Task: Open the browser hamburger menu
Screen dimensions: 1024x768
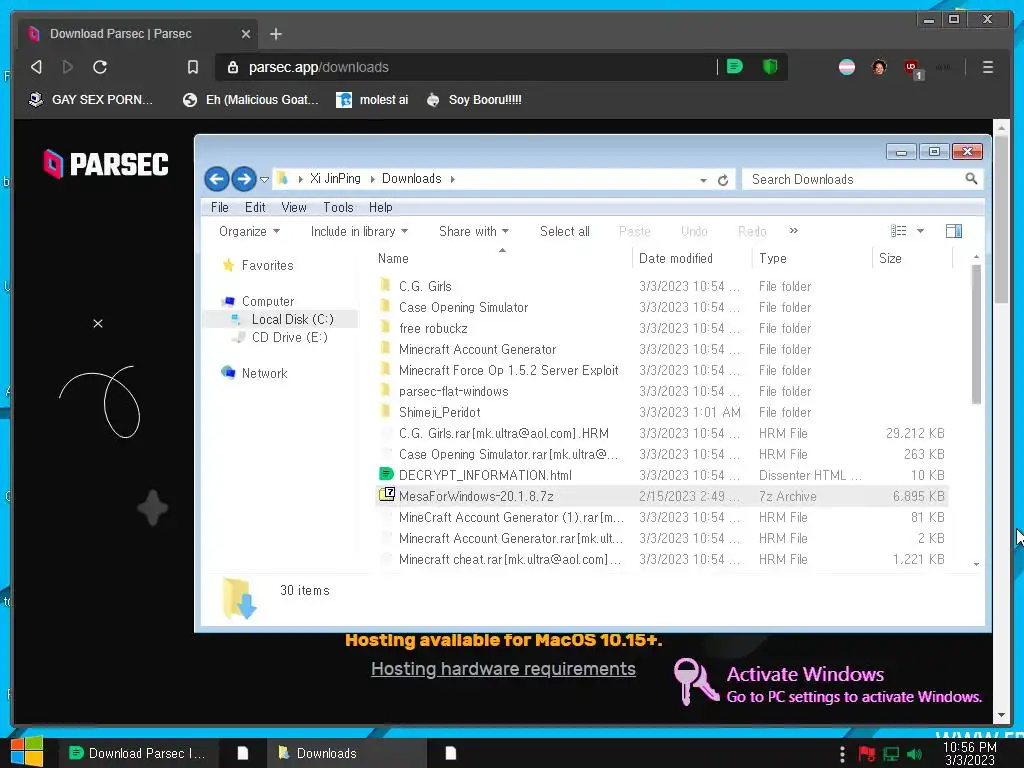Action: click(987, 67)
